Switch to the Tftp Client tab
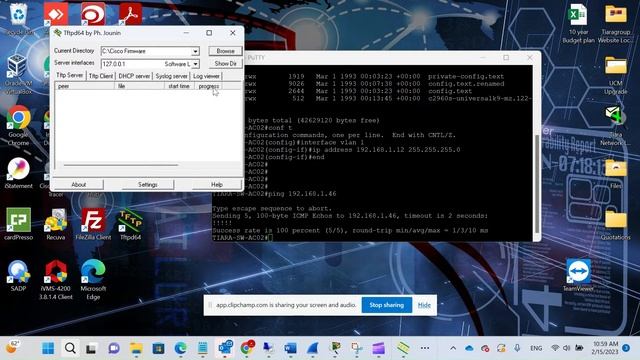The image size is (640, 360). pyautogui.click(x=100, y=76)
